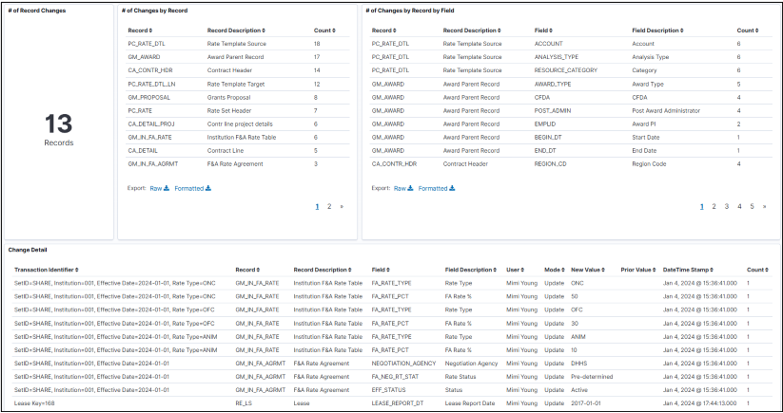The height and width of the screenshot is (413, 783).
Task: Select GM_IN_FA_AGRMT record in Changes by Record table
Action: point(153,164)
